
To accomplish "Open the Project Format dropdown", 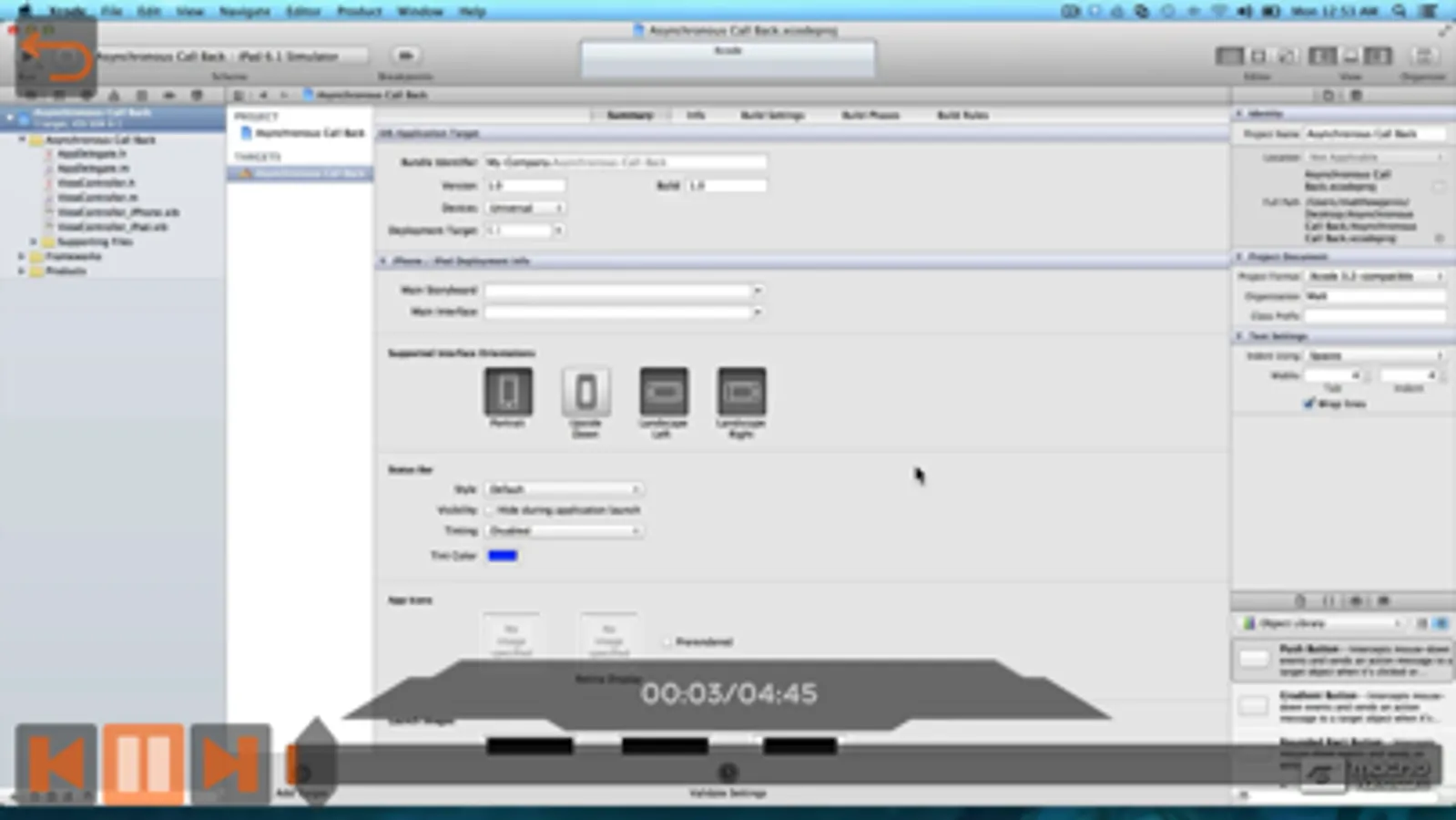I will coord(1376,276).
